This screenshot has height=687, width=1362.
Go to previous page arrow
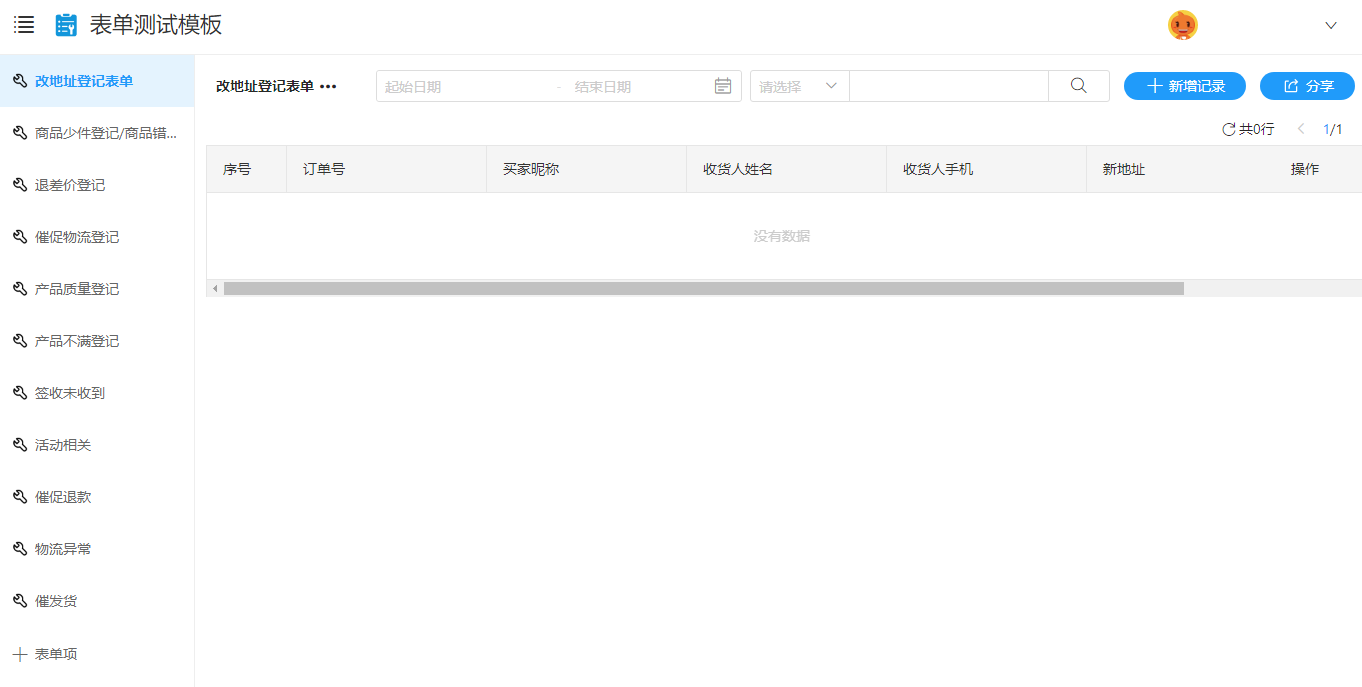coord(1301,129)
